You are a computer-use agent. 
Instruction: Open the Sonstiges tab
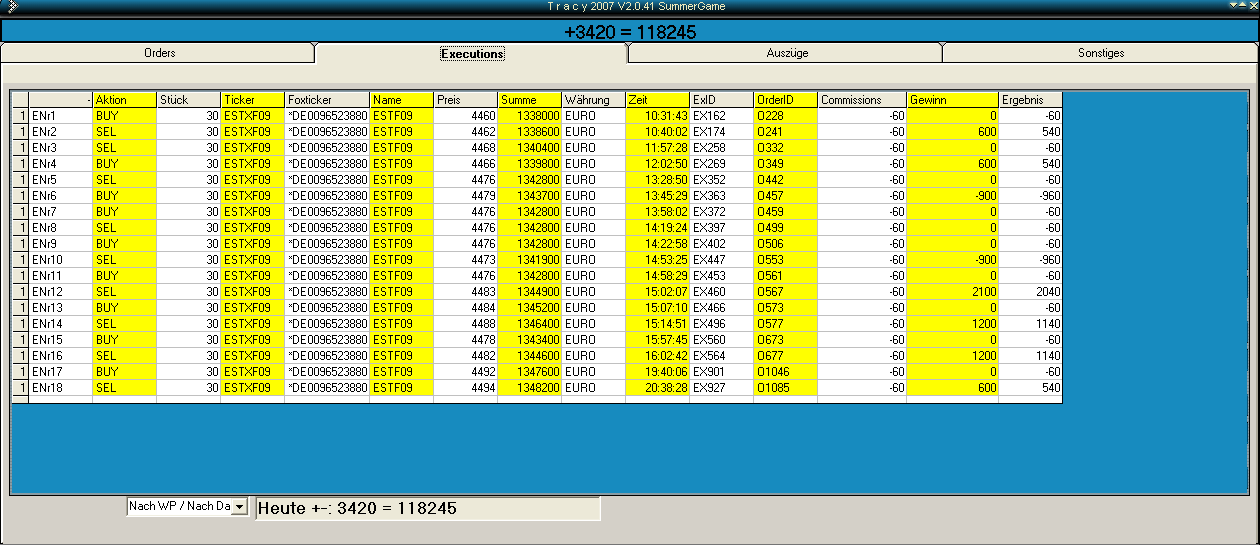point(1100,53)
